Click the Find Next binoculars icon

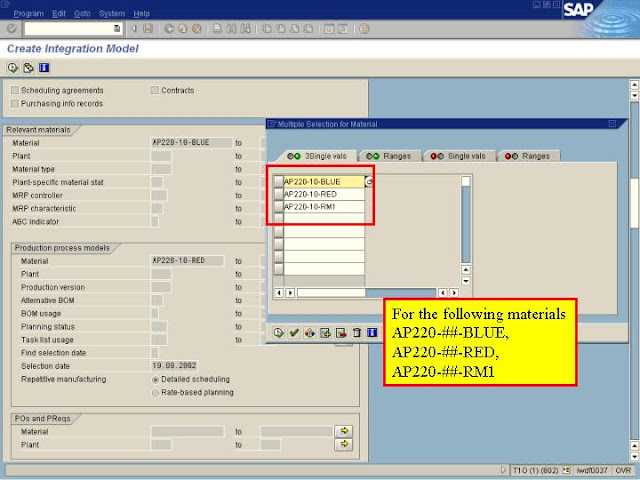[245, 29]
